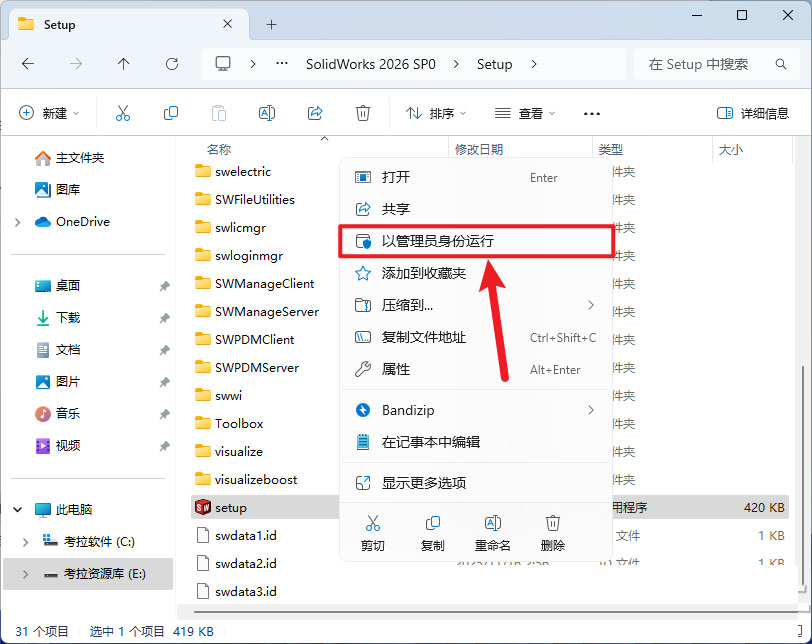Click Delete icon in context menu bottom row
Image resolution: width=812 pixels, height=644 pixels.
point(552,532)
